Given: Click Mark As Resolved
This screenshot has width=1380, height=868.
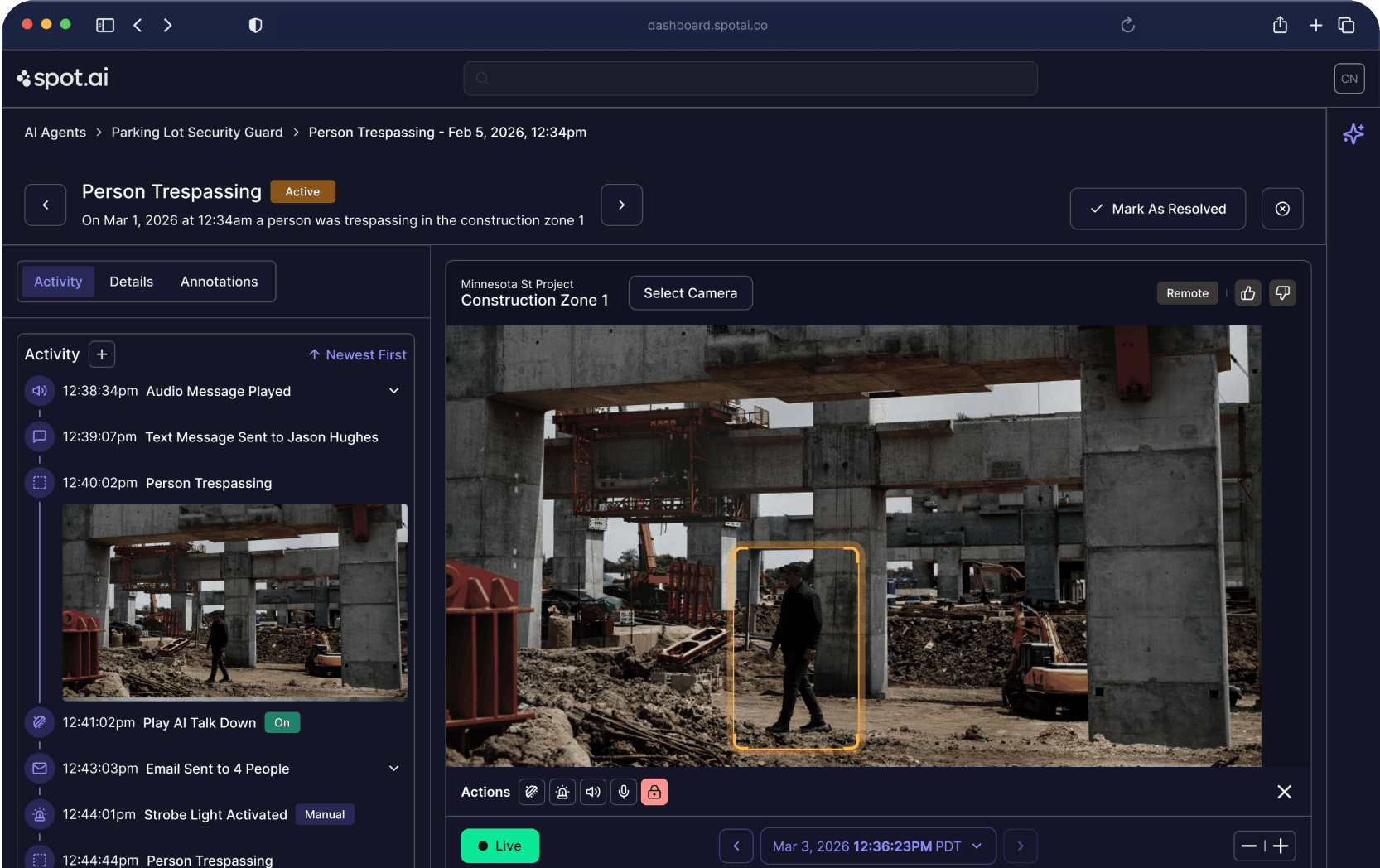Looking at the screenshot, I should point(1157,209).
